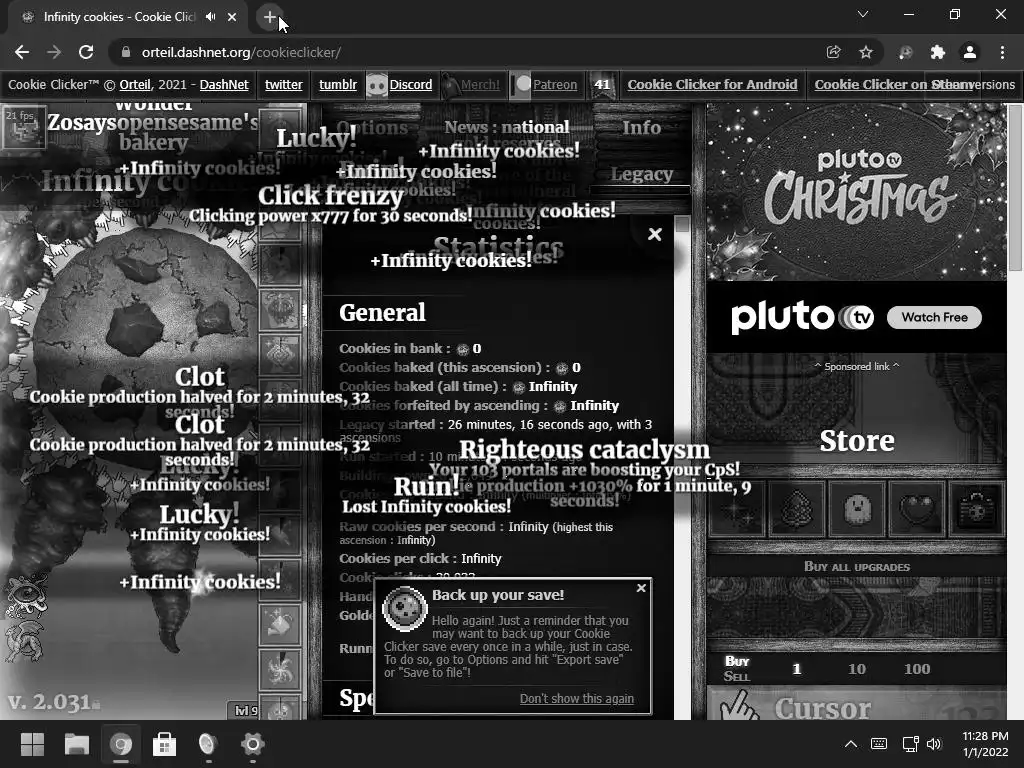The image size is (1024, 768).
Task: Switch store mode to Sell
Action: (737, 677)
